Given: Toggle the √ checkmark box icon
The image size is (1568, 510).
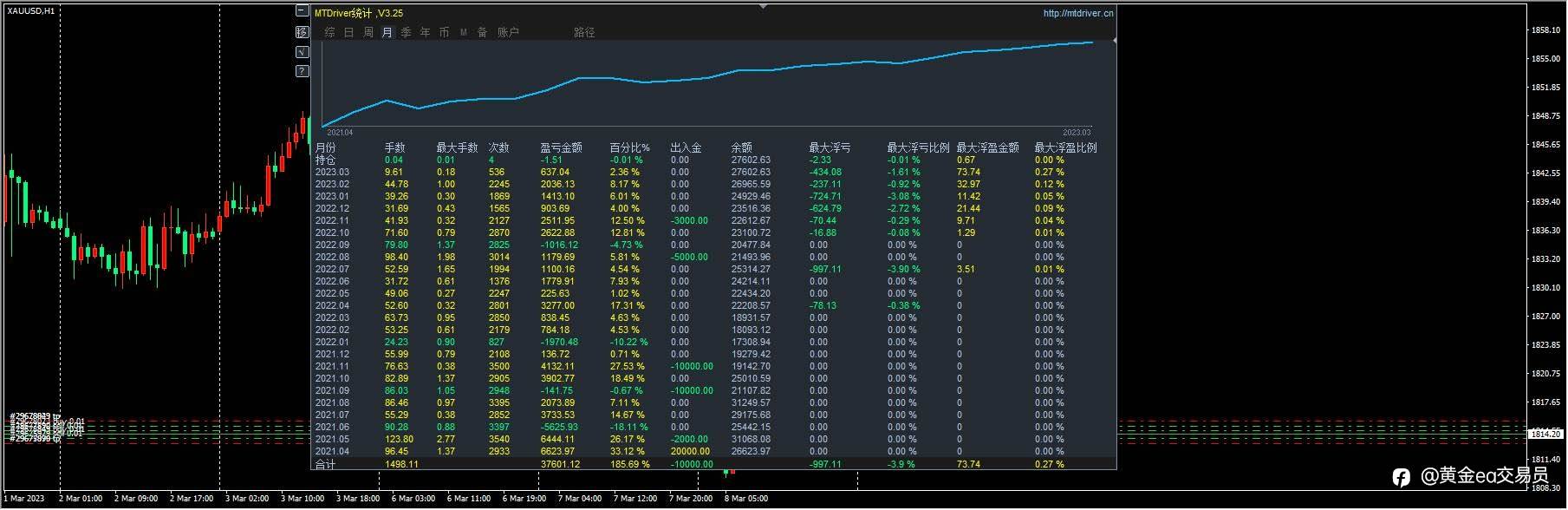Looking at the screenshot, I should click(x=302, y=52).
